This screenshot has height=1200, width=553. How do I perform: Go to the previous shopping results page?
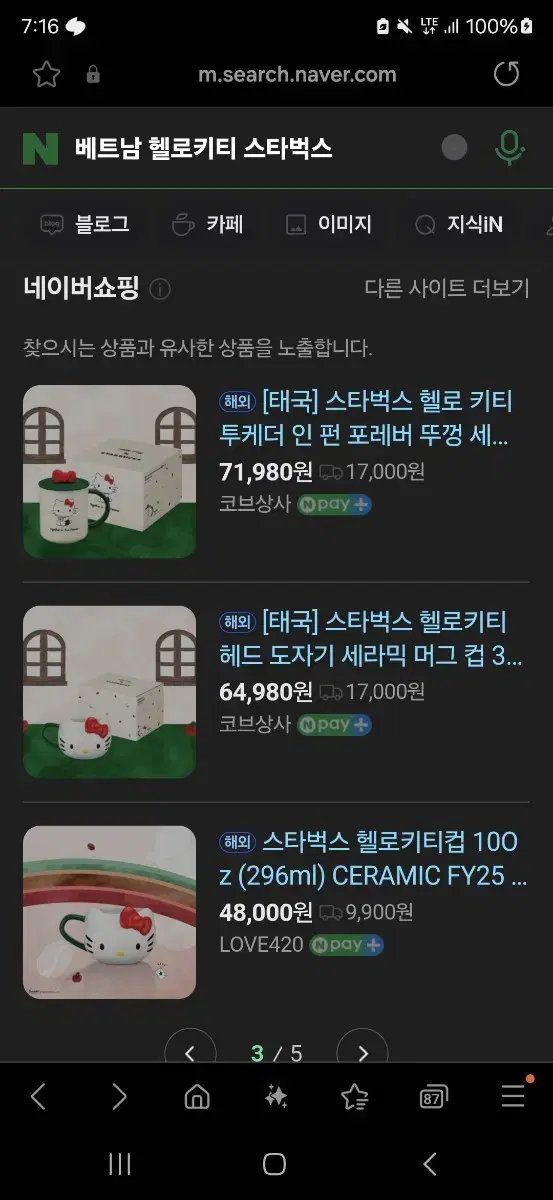190,1052
